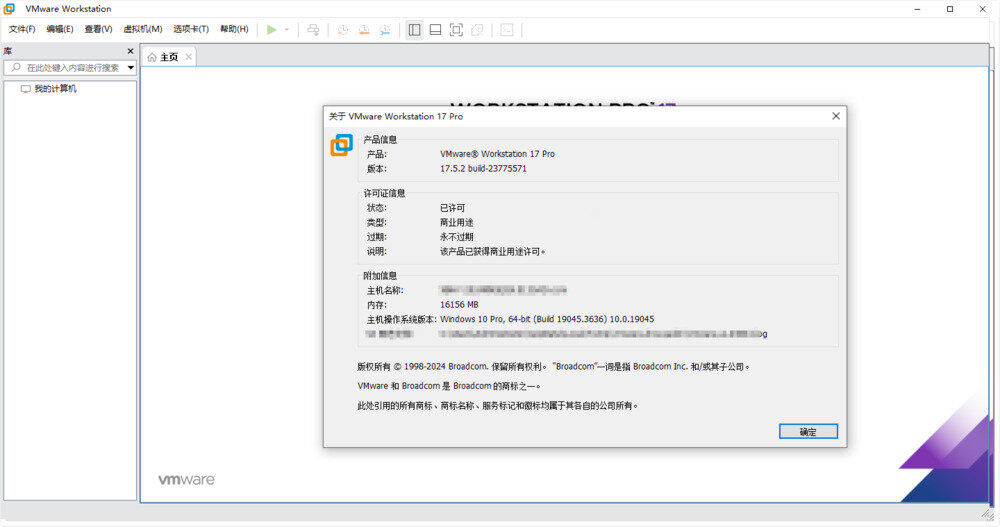The width and height of the screenshot is (1000, 527).
Task: Click the green power on play icon
Action: (x=272, y=29)
